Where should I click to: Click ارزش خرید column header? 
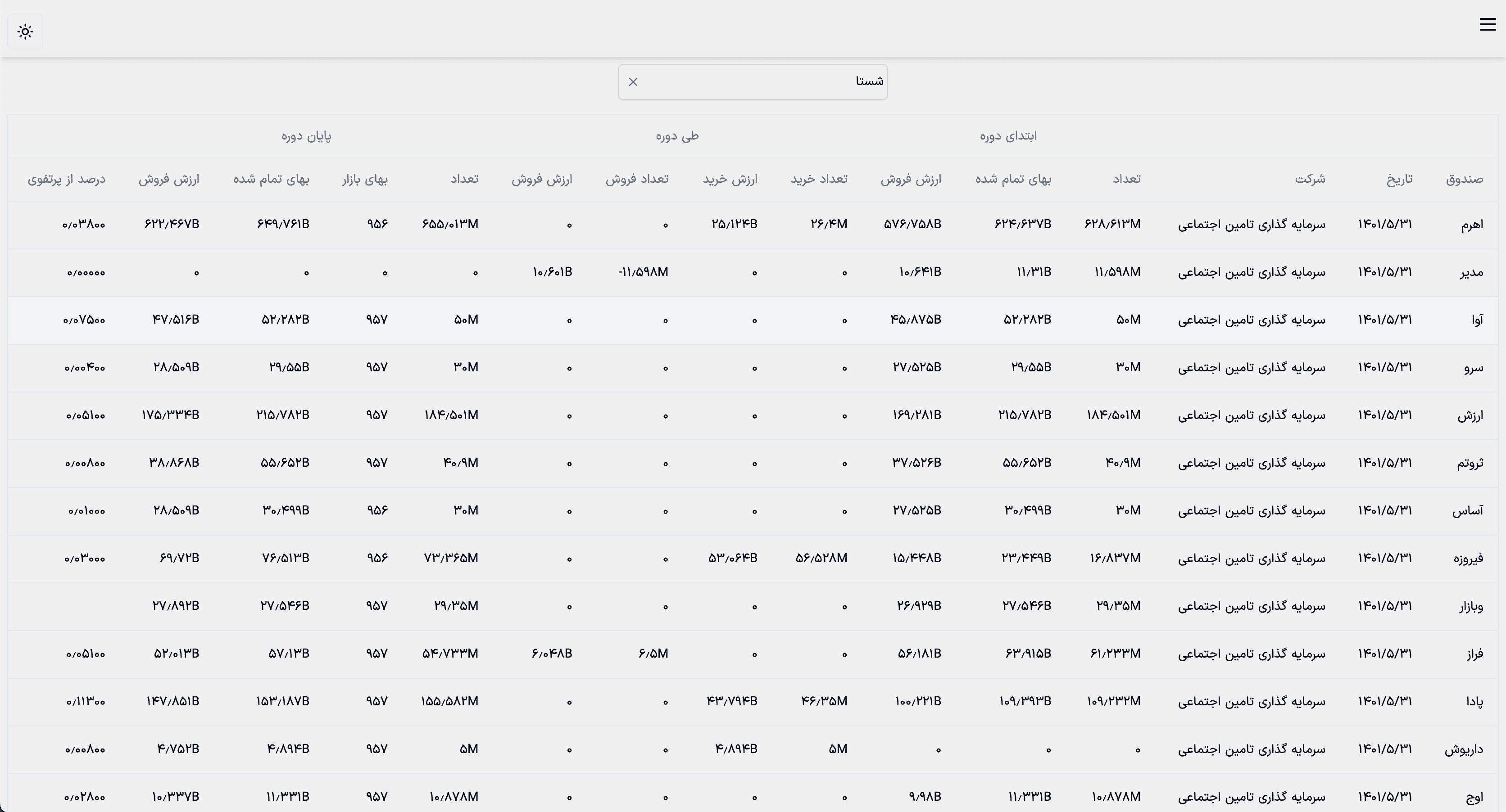click(x=730, y=179)
